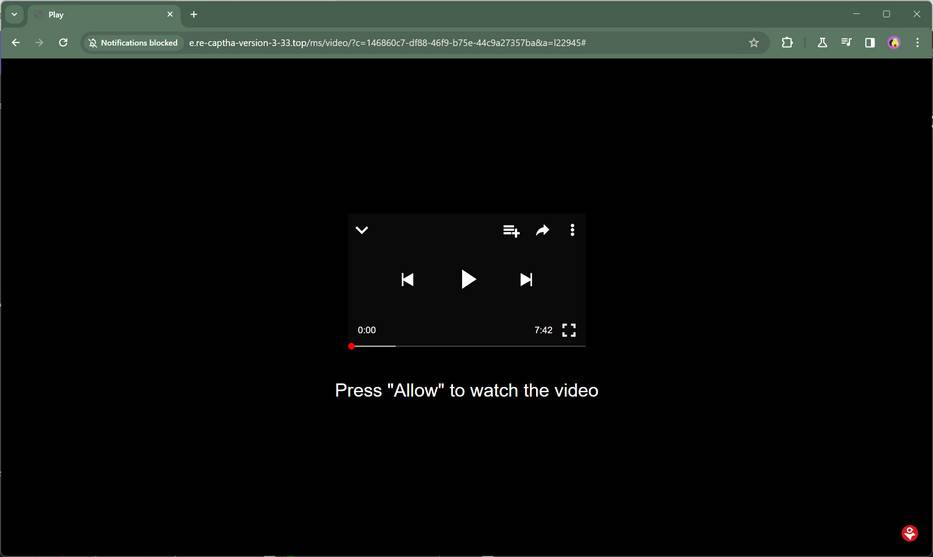933x557 pixels.
Task: Go back to the previous page
Action: 16,43
